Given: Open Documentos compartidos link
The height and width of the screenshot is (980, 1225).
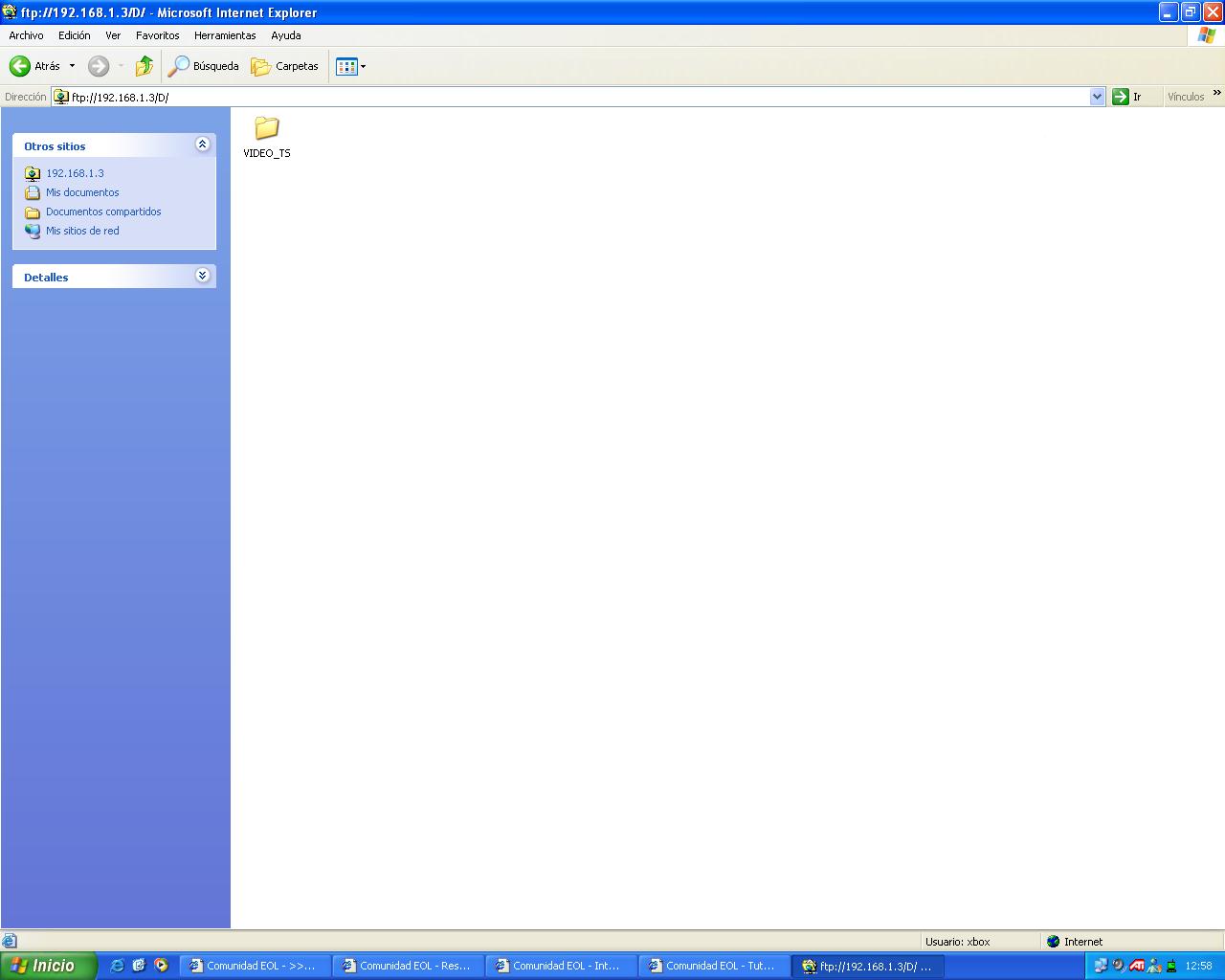Looking at the screenshot, I should pyautogui.click(x=103, y=212).
